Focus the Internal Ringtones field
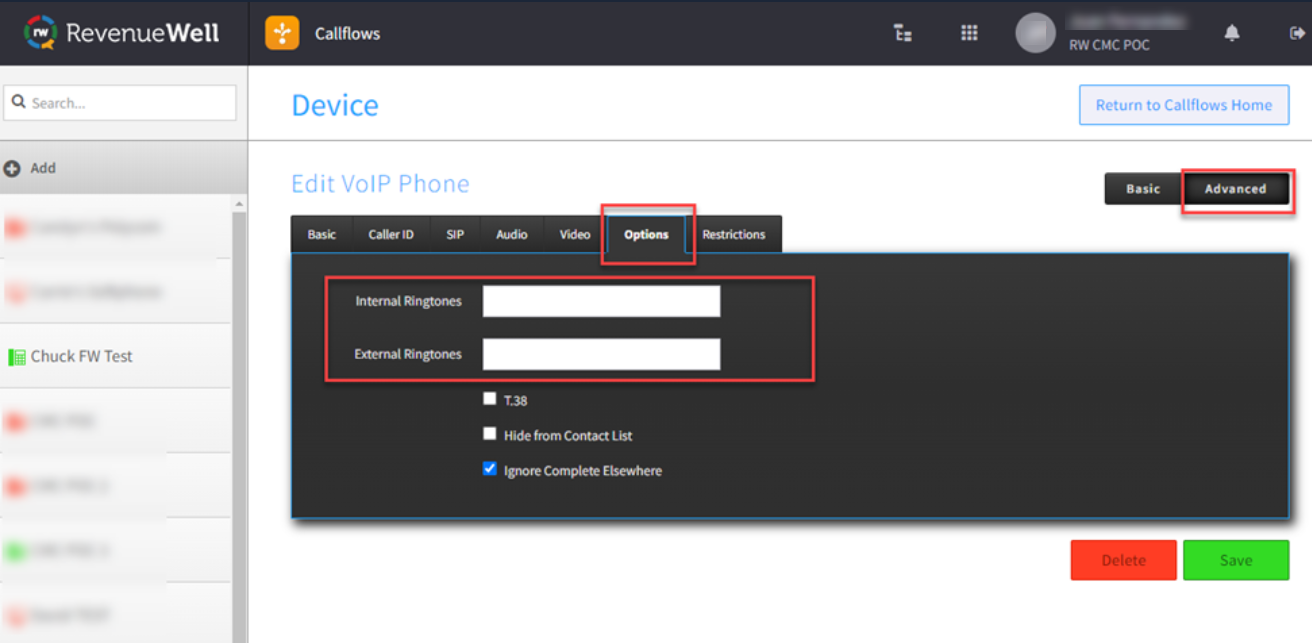 pos(601,301)
